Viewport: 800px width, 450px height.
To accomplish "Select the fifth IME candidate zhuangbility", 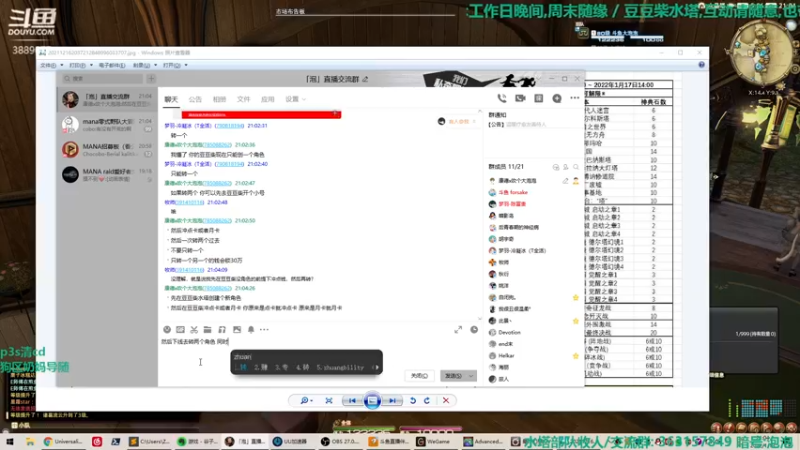I will coord(340,367).
